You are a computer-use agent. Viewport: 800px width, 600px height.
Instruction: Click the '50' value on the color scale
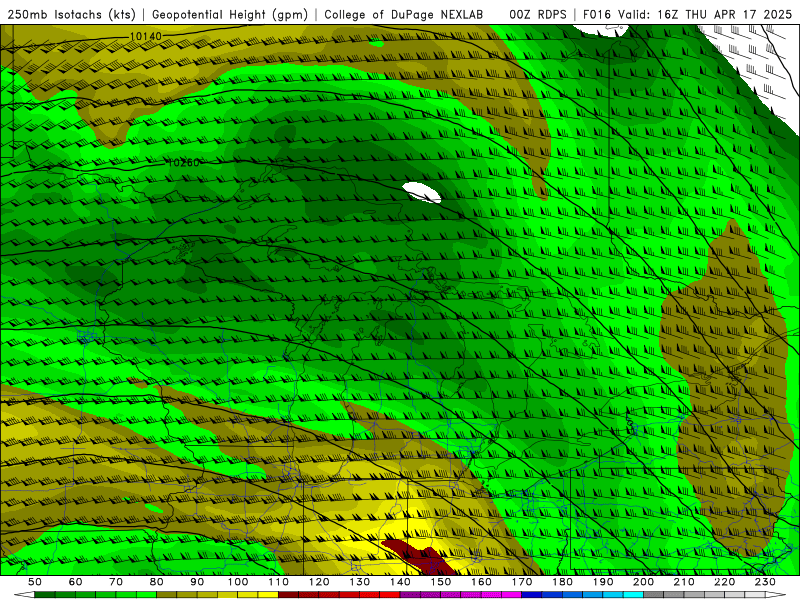[x=35, y=582]
